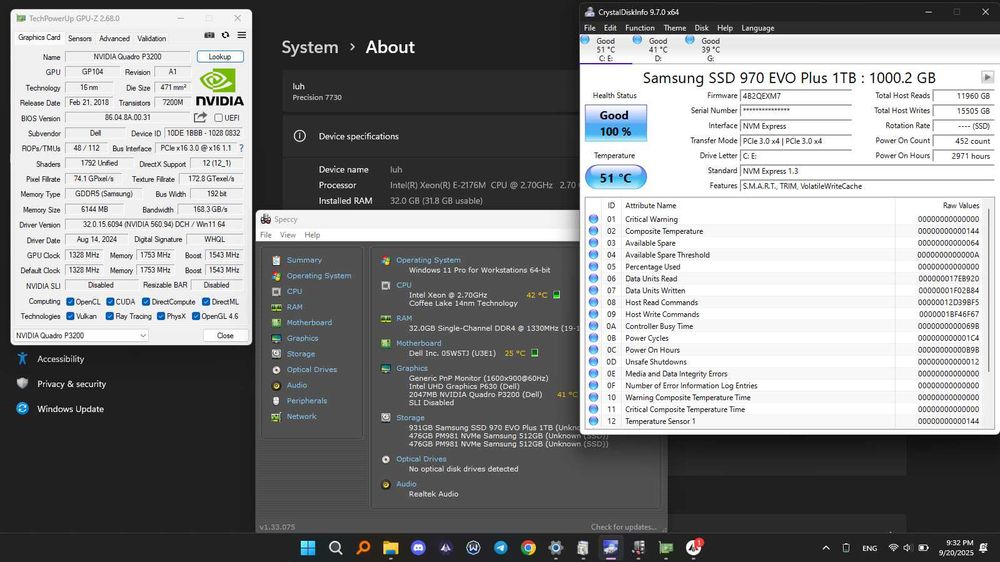Select Speccy Graphics sidebar item
The height and width of the screenshot is (562, 1000).
coord(302,338)
